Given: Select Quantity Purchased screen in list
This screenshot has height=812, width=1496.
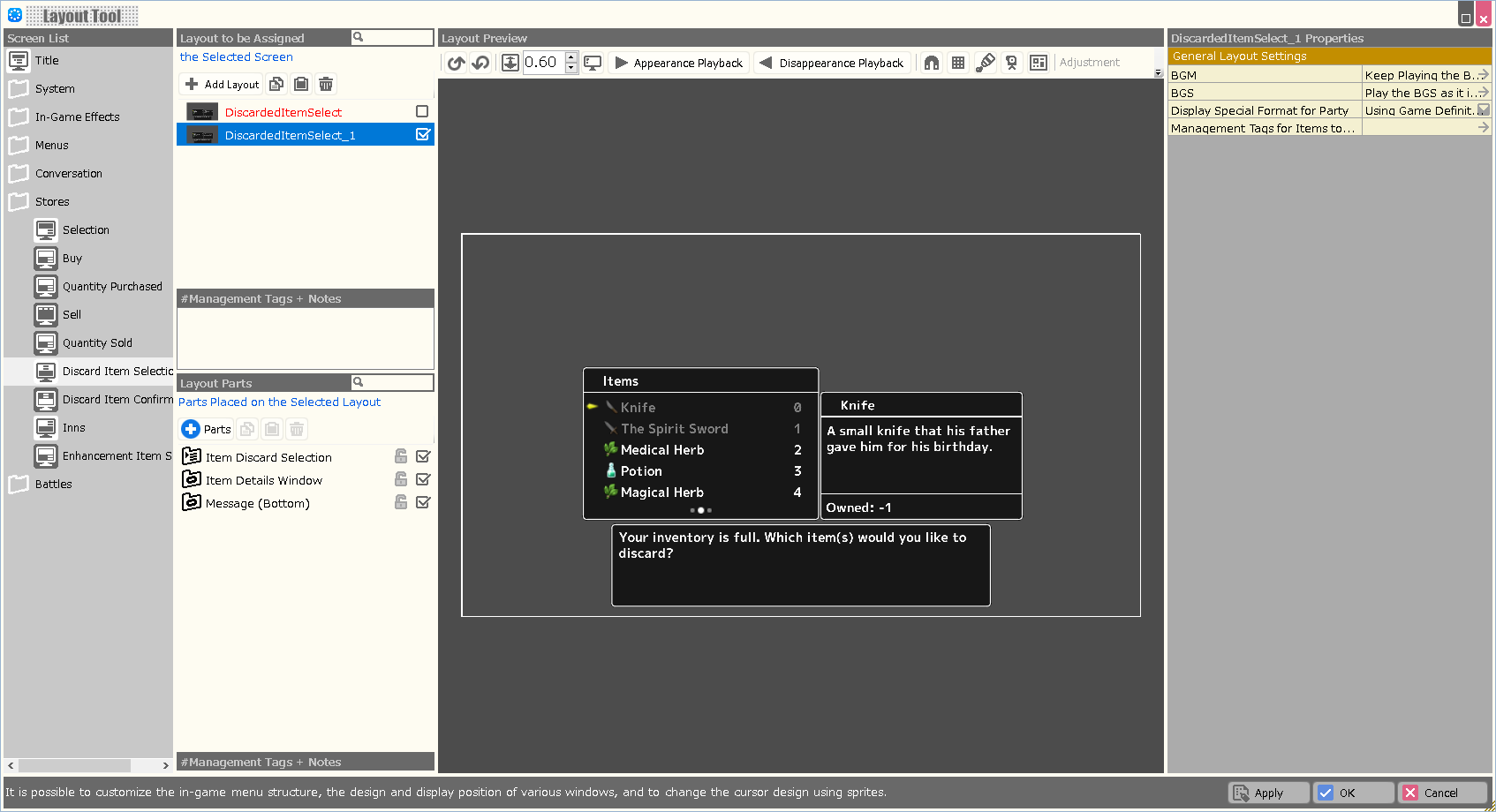Looking at the screenshot, I should (x=112, y=287).
